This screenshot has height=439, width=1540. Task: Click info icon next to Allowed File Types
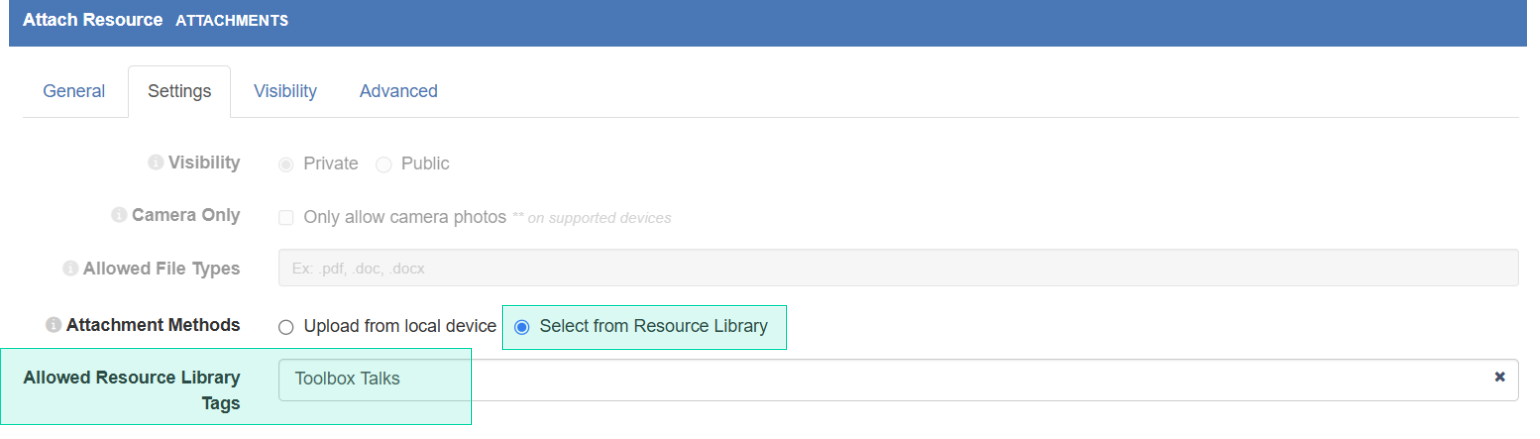click(x=70, y=269)
